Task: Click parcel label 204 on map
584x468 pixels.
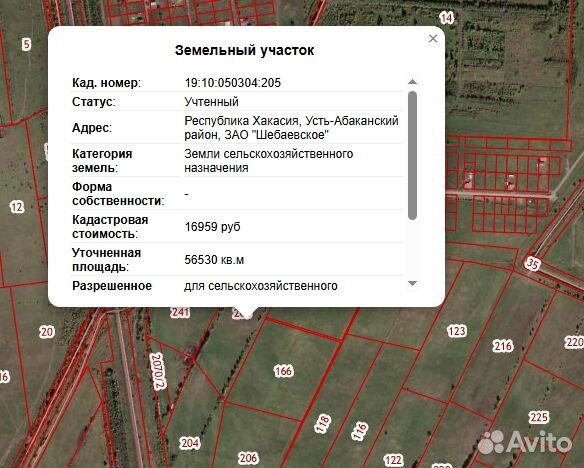Action: pyautogui.click(x=190, y=443)
